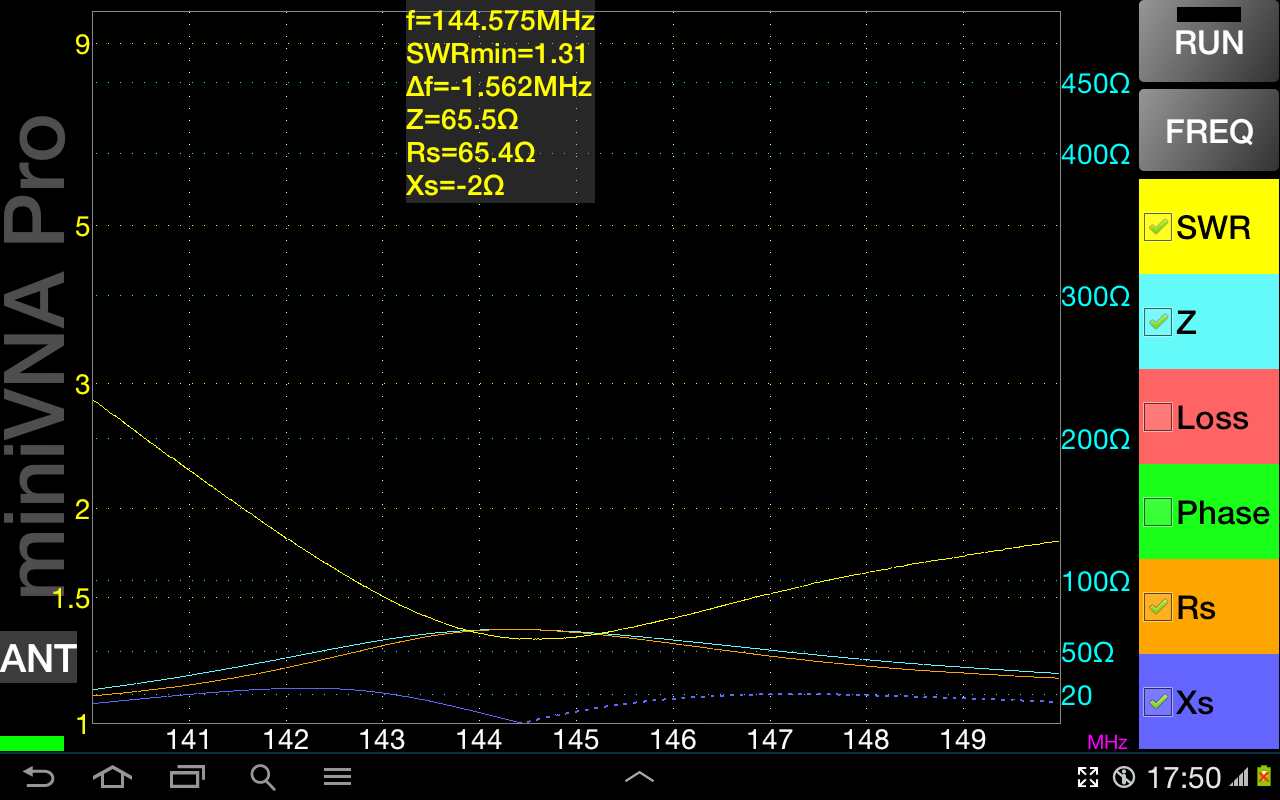The image size is (1280, 800).
Task: Tap the 200Ω impedance axis label
Action: (x=1094, y=439)
